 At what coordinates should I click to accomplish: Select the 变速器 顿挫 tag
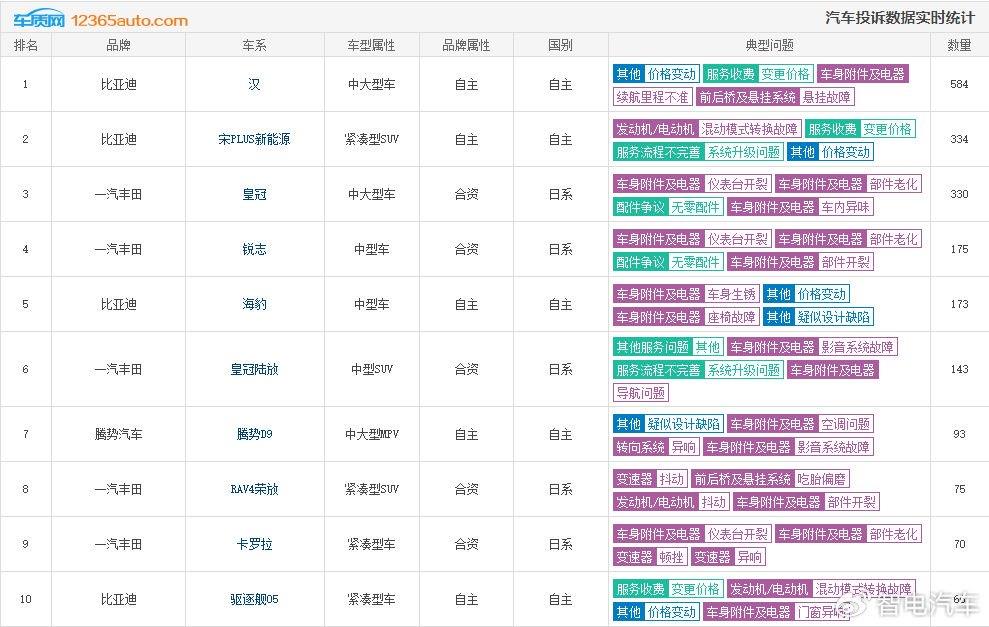tap(650, 557)
